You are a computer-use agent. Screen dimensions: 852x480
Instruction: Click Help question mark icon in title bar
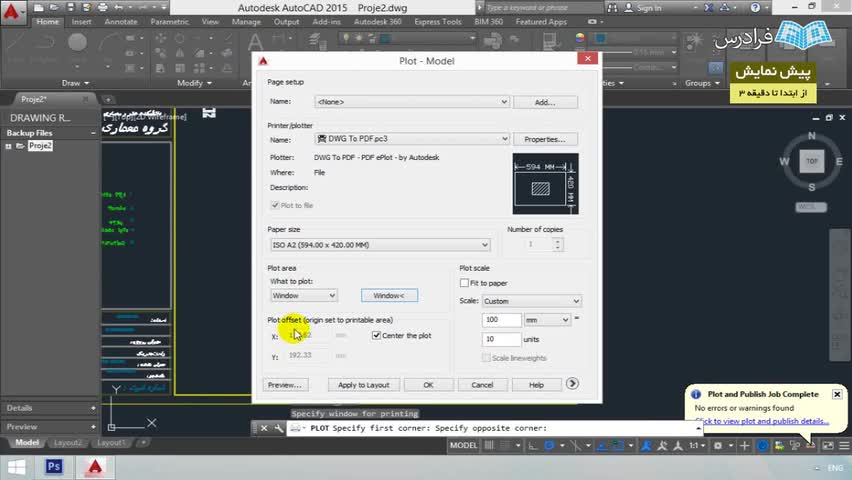pyautogui.click(x=755, y=8)
